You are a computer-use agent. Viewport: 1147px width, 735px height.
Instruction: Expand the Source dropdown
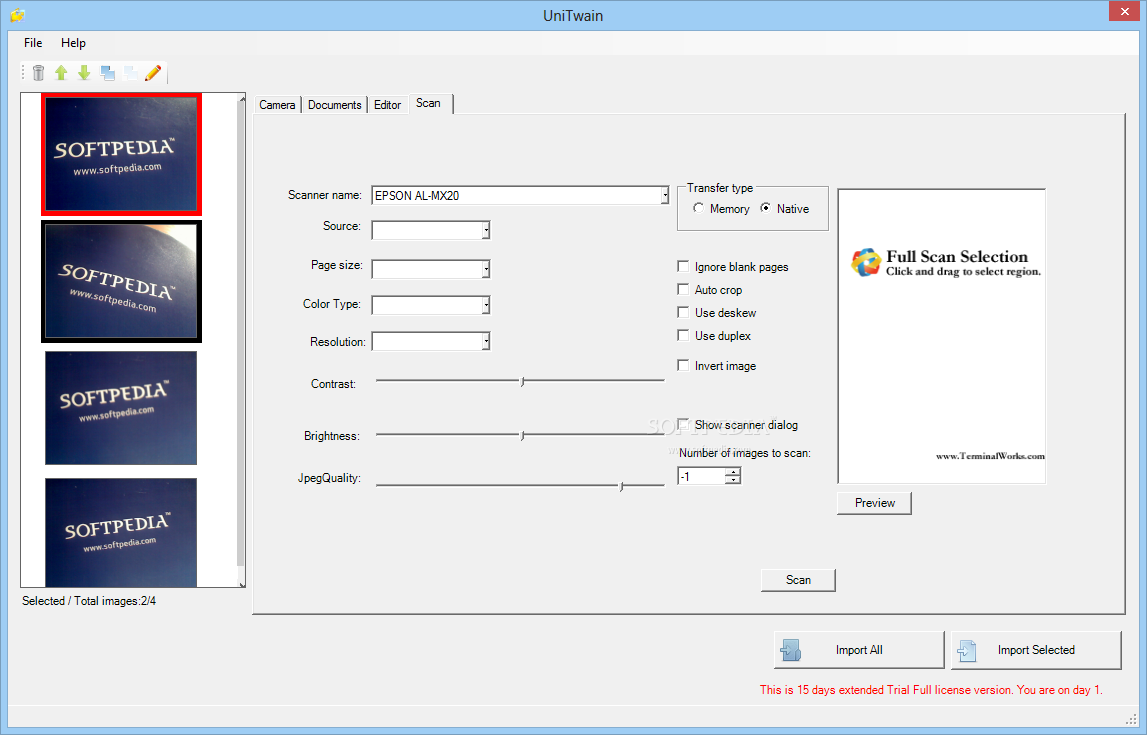(486, 230)
